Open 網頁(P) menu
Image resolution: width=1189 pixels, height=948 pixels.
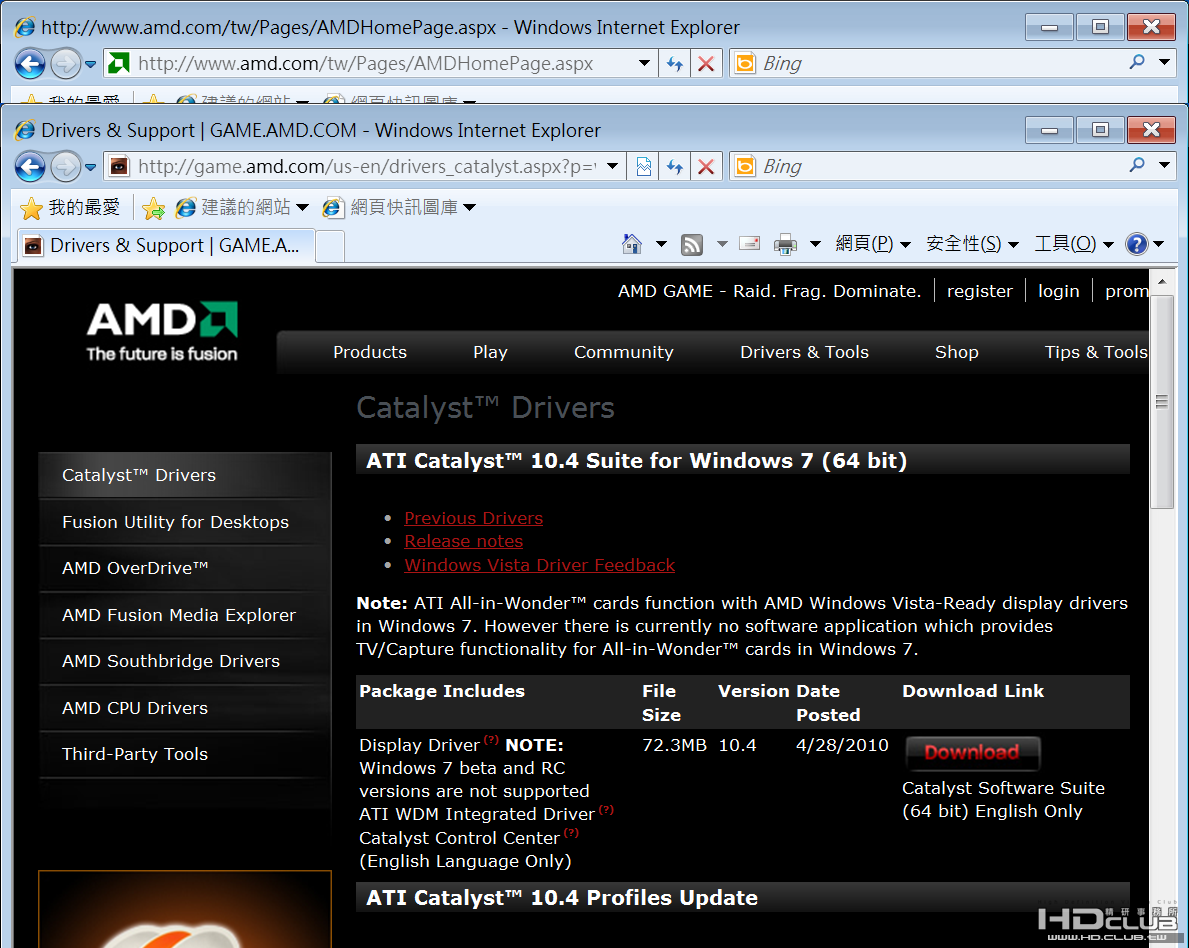[x=872, y=244]
